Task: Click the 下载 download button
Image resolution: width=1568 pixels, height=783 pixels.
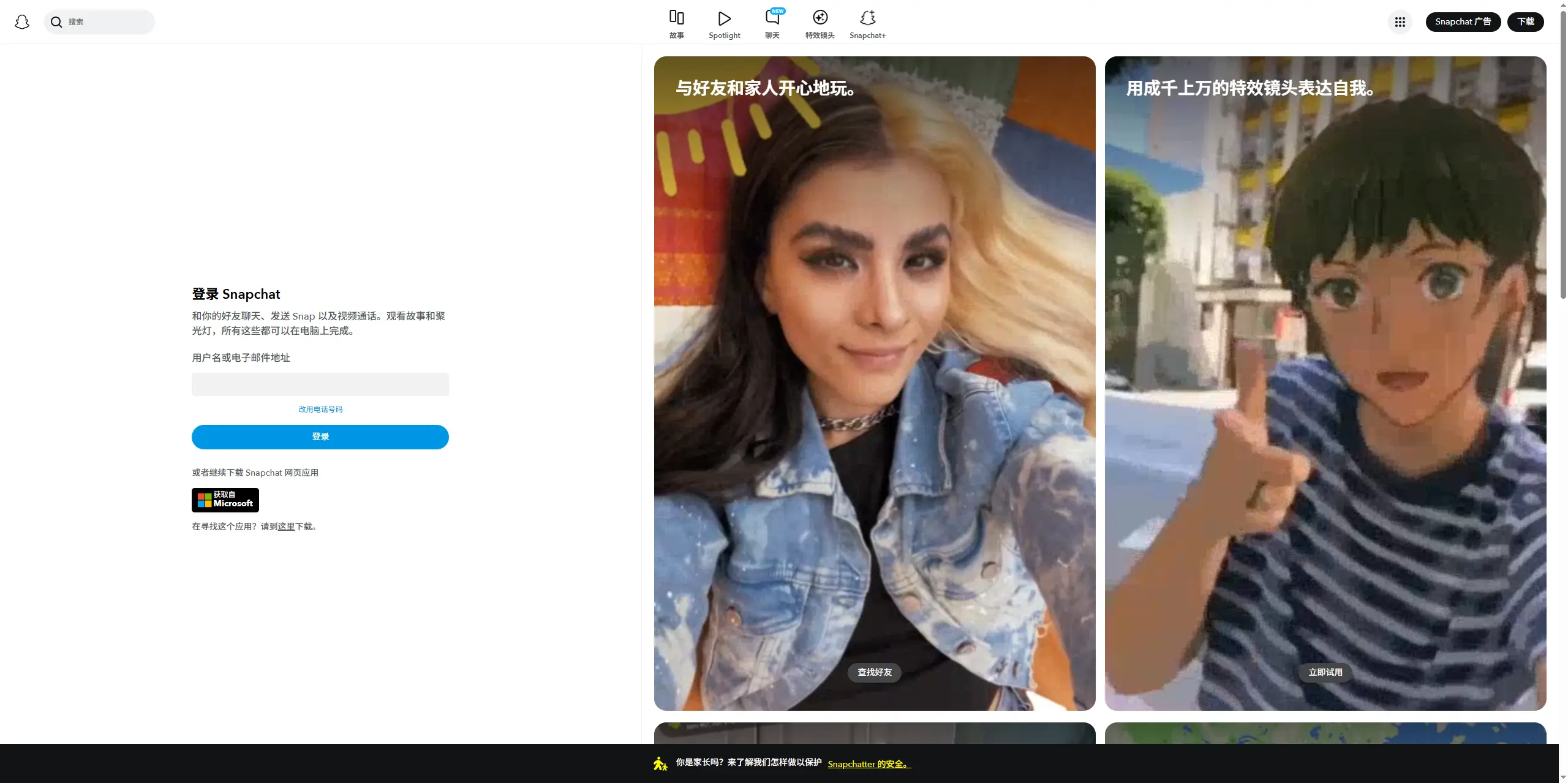Action: (1525, 21)
